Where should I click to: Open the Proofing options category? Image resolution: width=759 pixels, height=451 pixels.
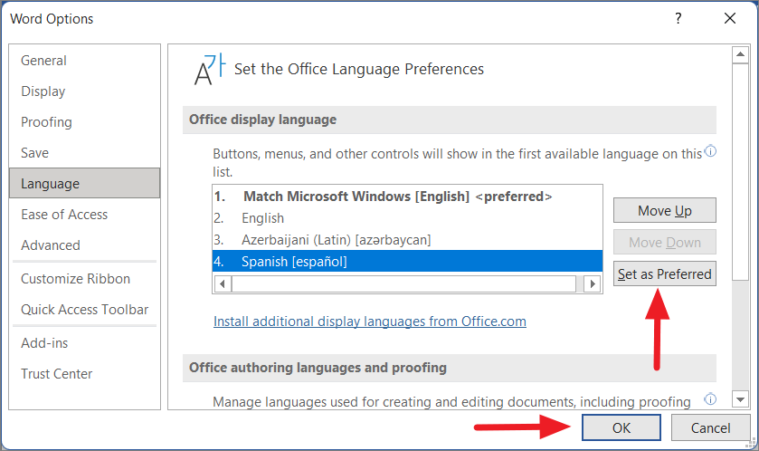pyautogui.click(x=84, y=122)
